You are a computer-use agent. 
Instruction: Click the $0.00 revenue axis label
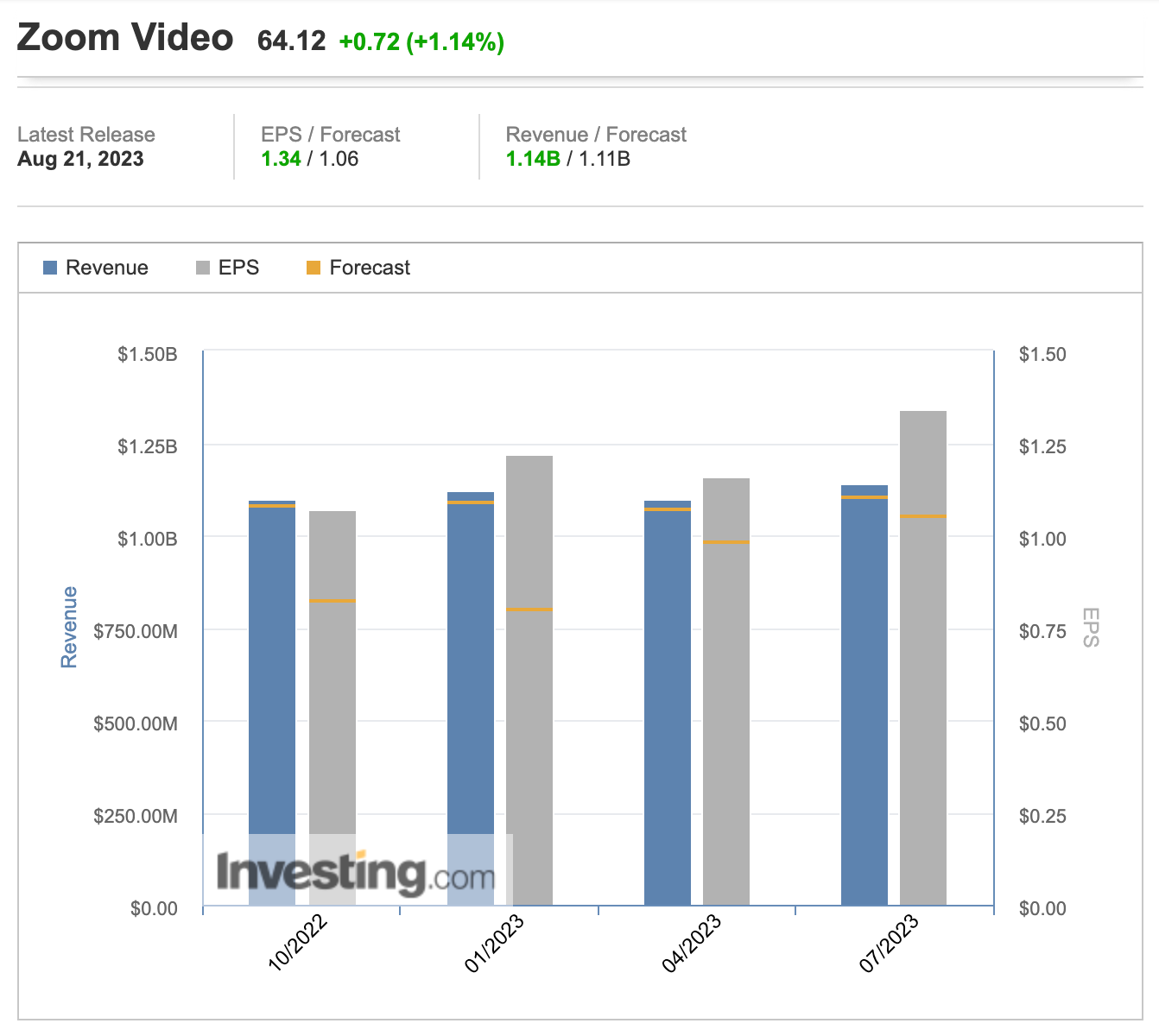click(154, 908)
